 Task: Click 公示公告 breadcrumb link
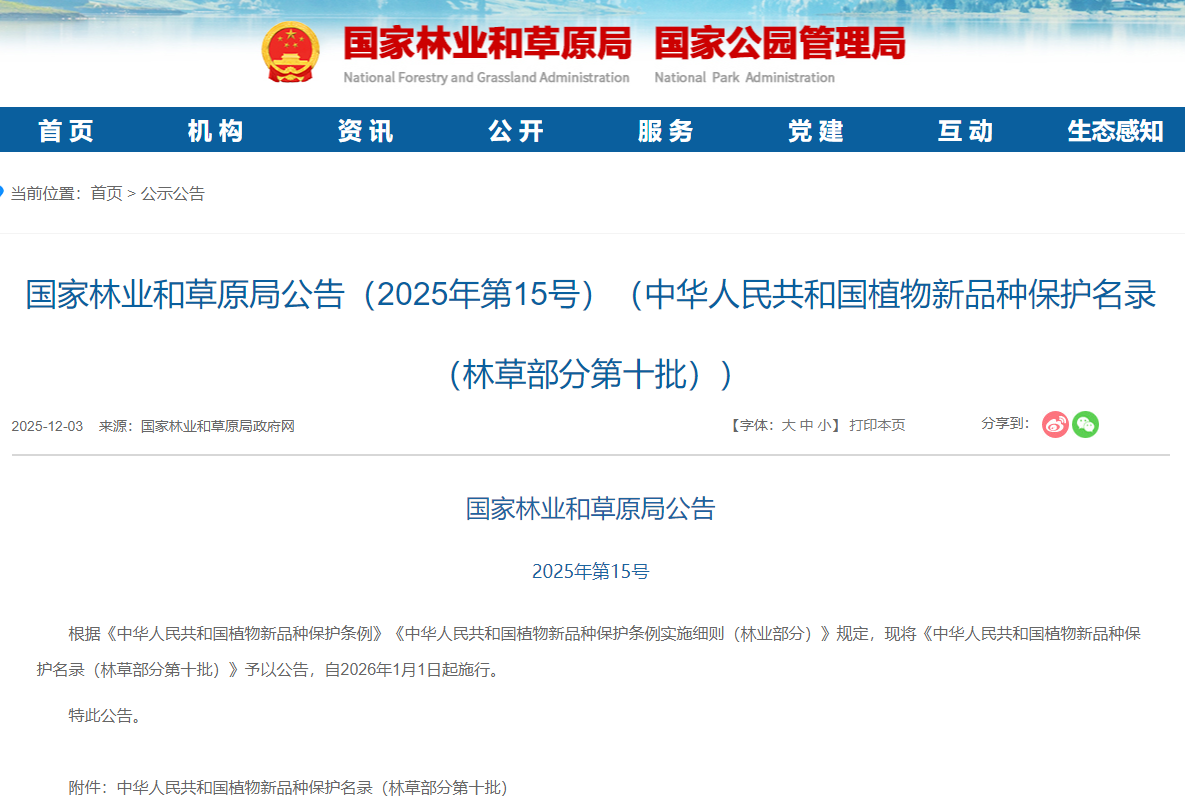click(172, 194)
